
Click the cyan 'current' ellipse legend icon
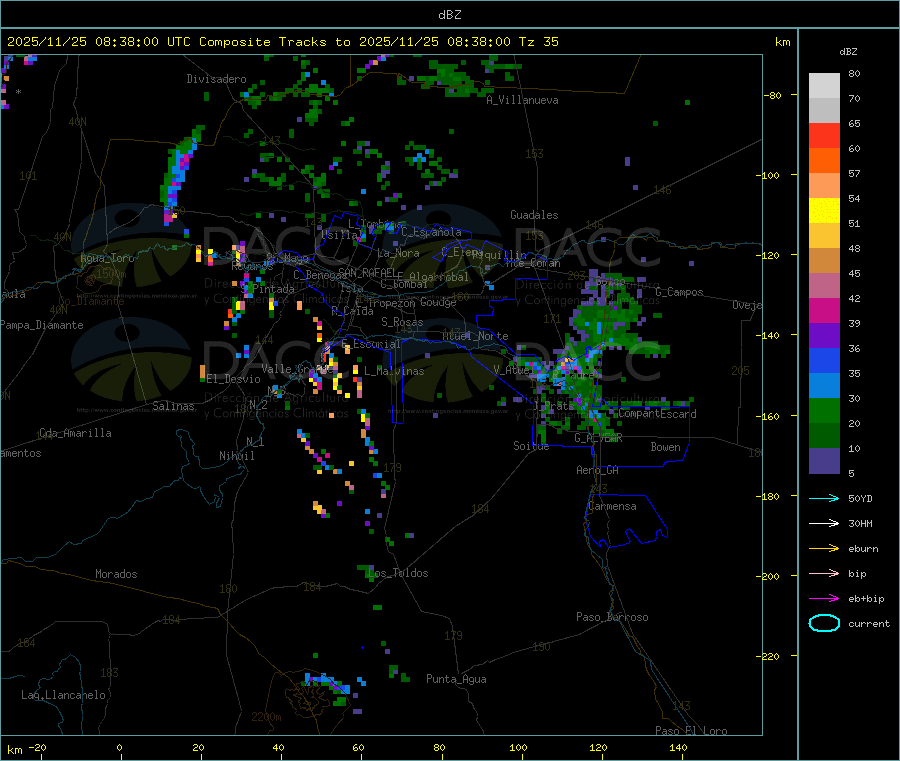(x=824, y=623)
